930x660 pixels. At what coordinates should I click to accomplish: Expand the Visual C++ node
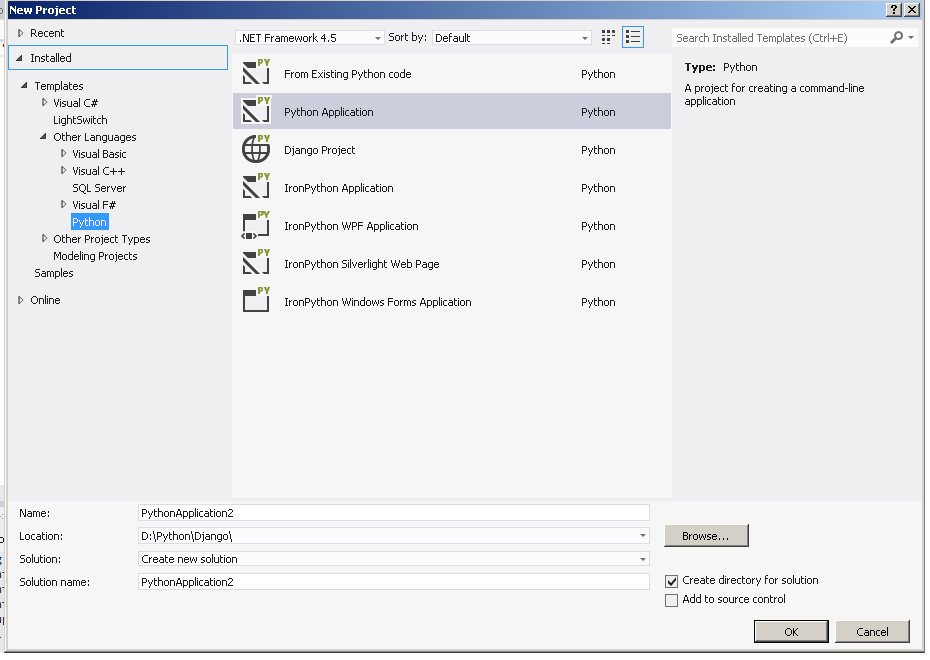[x=63, y=171]
